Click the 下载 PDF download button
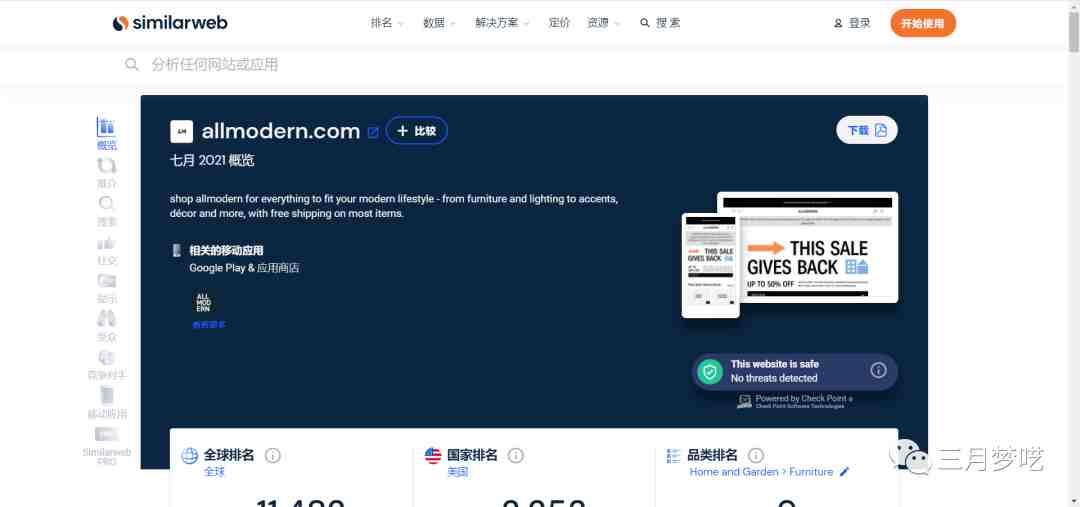 [x=866, y=130]
